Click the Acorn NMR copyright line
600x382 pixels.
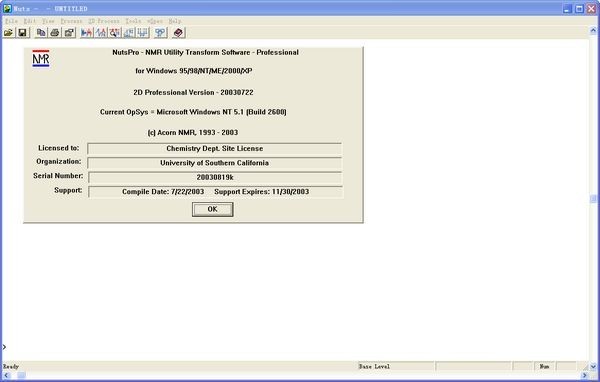click(x=193, y=132)
